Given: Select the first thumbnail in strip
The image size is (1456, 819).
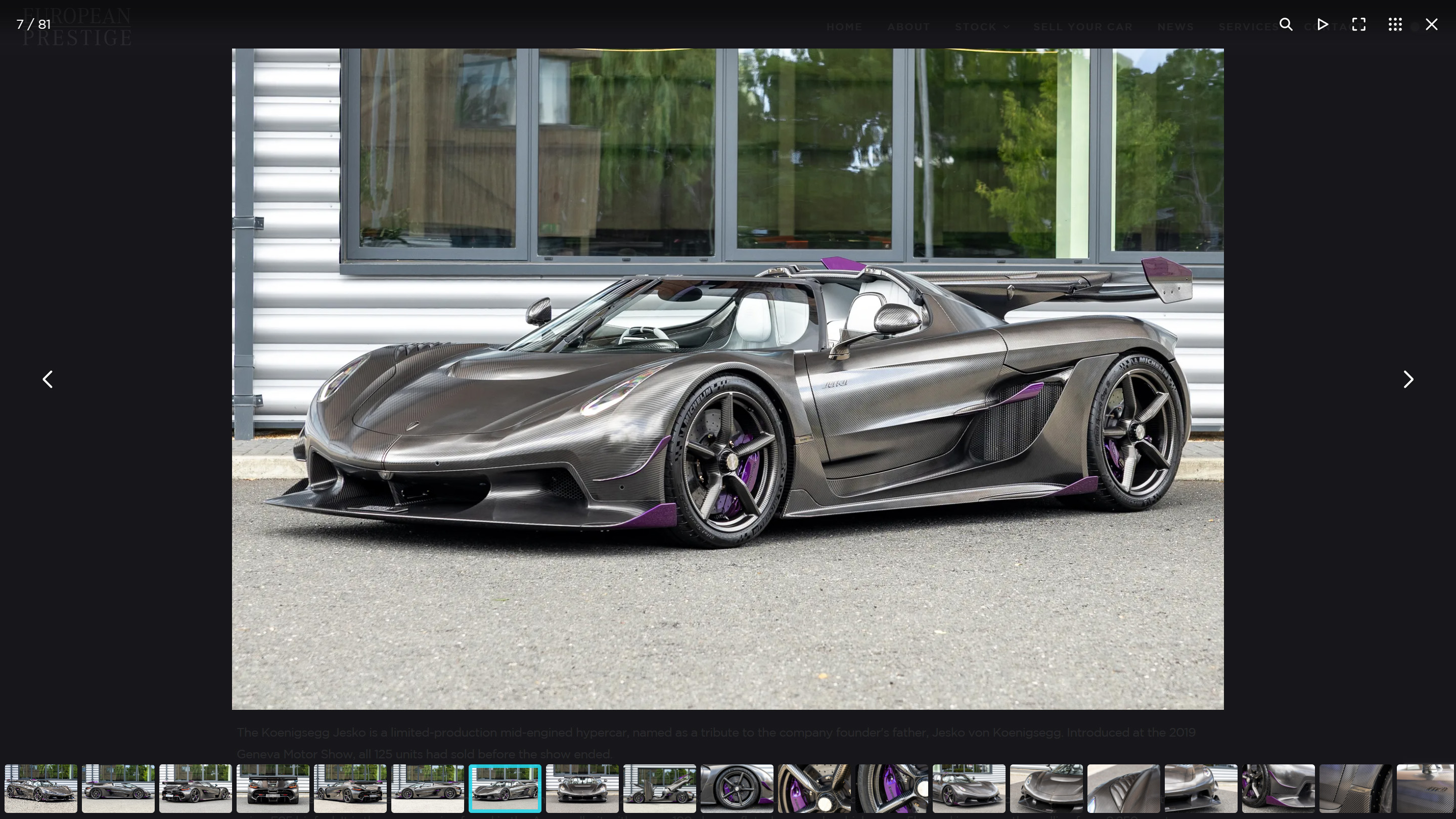Looking at the screenshot, I should pos(40,789).
